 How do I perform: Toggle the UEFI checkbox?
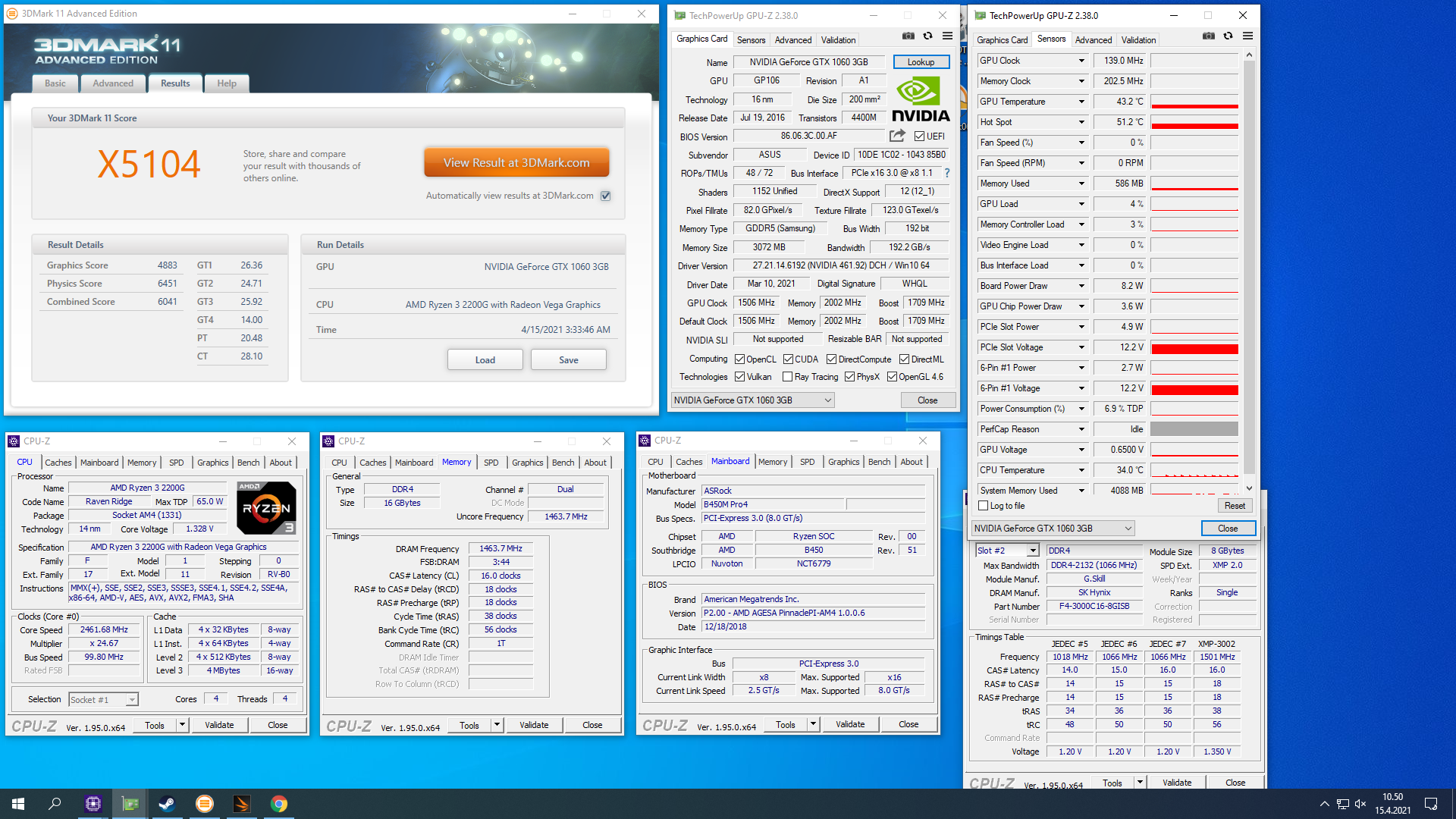coord(919,136)
